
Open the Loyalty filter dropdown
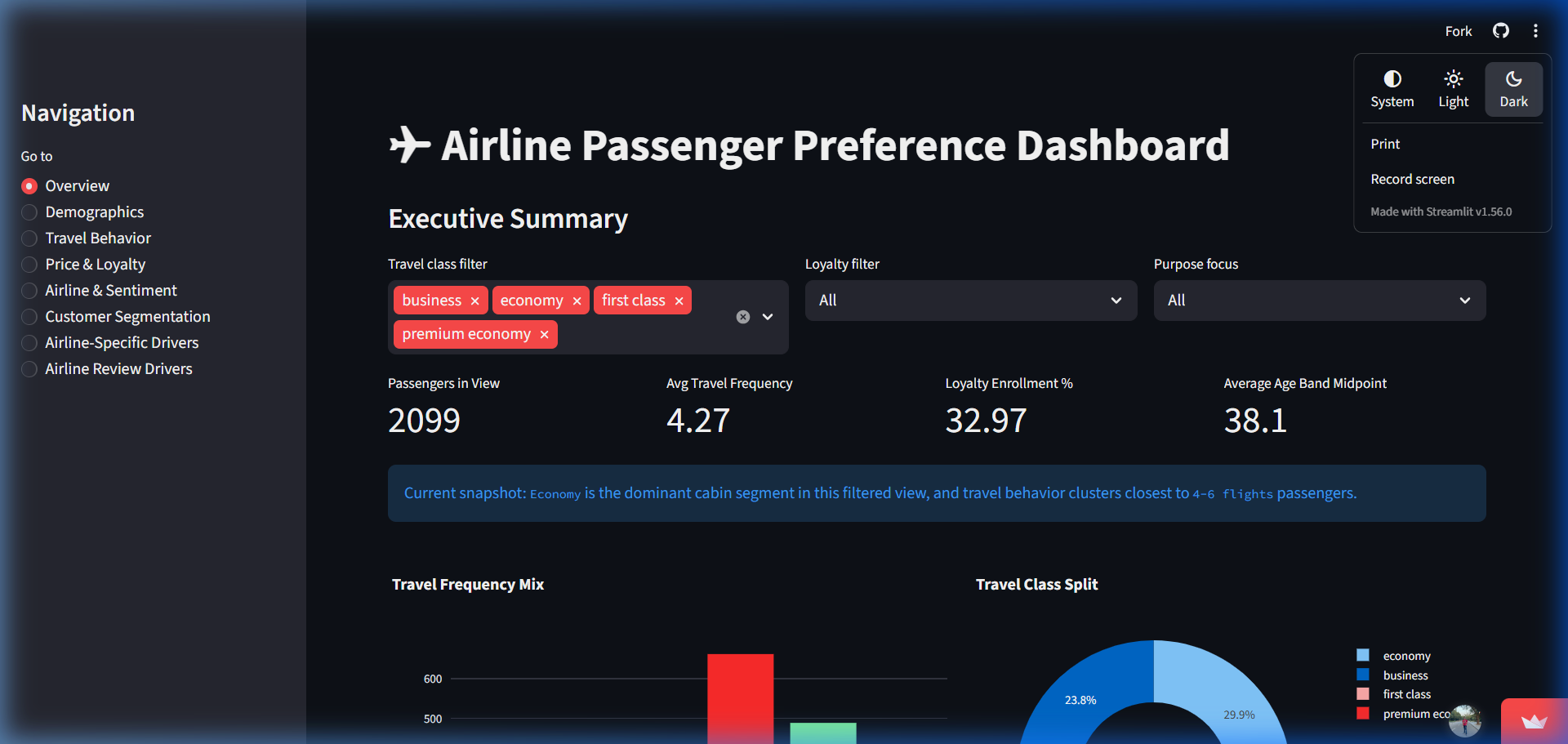[971, 301]
